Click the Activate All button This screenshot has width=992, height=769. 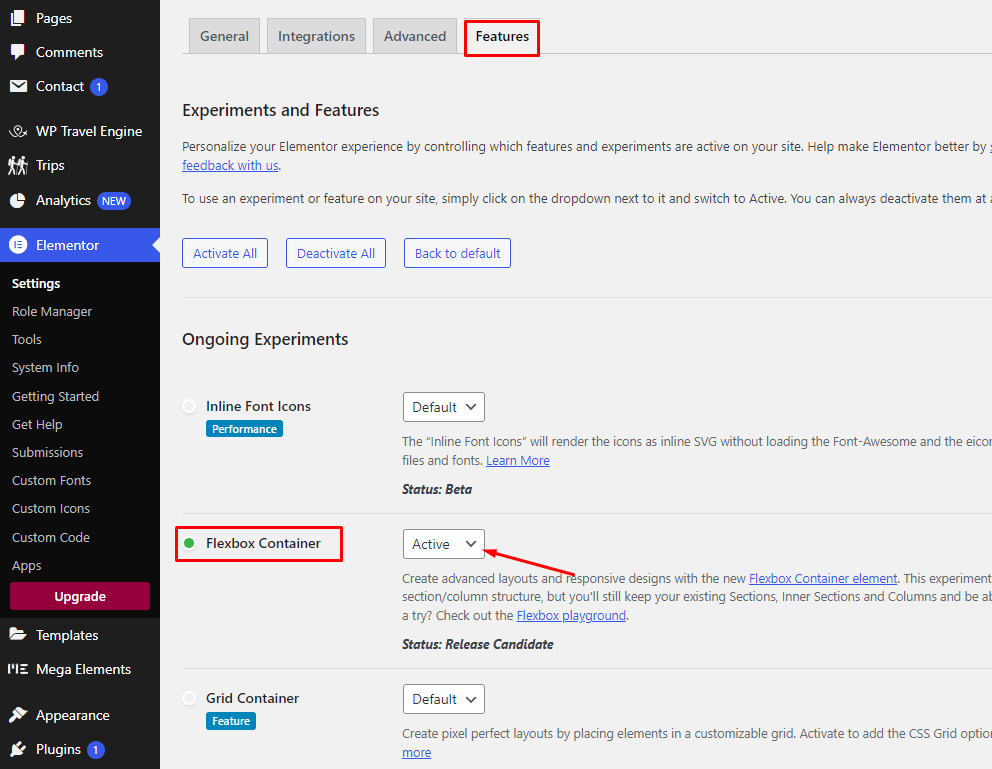pyautogui.click(x=225, y=253)
